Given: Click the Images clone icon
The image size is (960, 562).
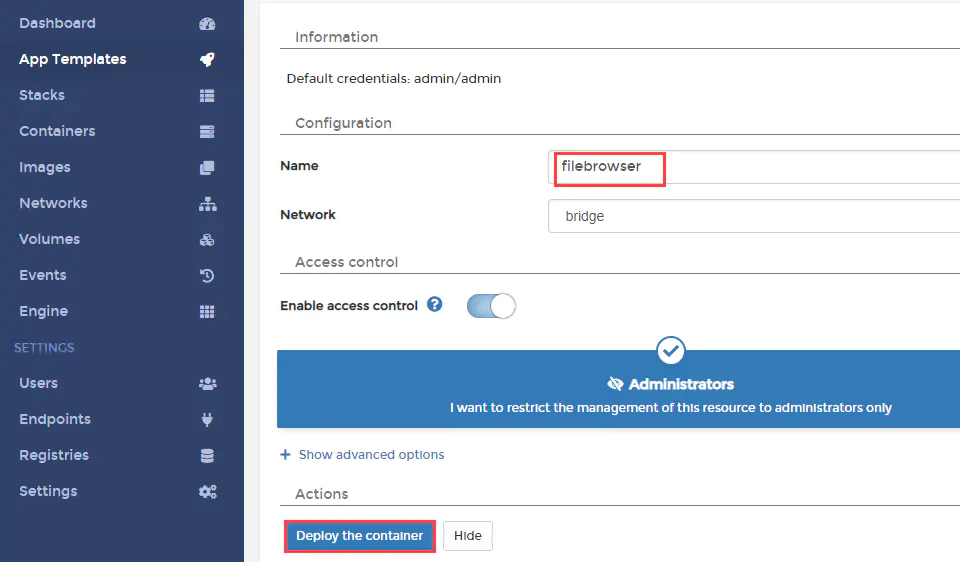Looking at the screenshot, I should (x=207, y=168).
